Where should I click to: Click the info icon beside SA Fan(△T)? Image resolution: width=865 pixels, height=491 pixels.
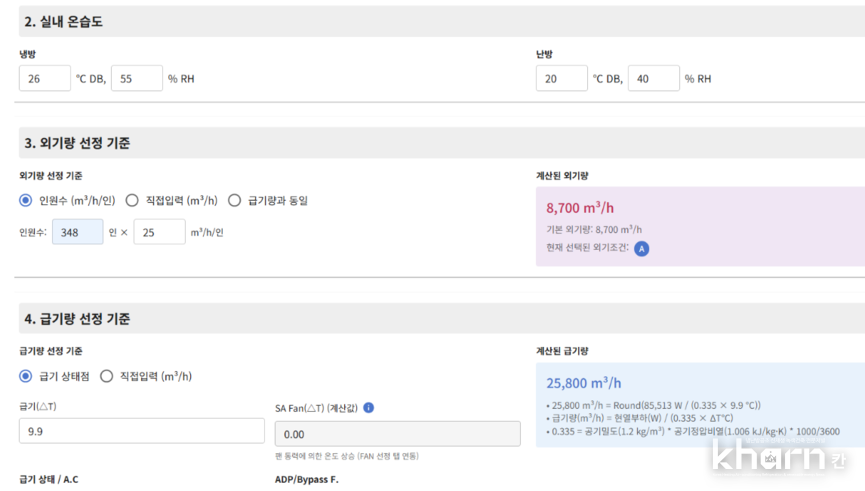pos(369,408)
